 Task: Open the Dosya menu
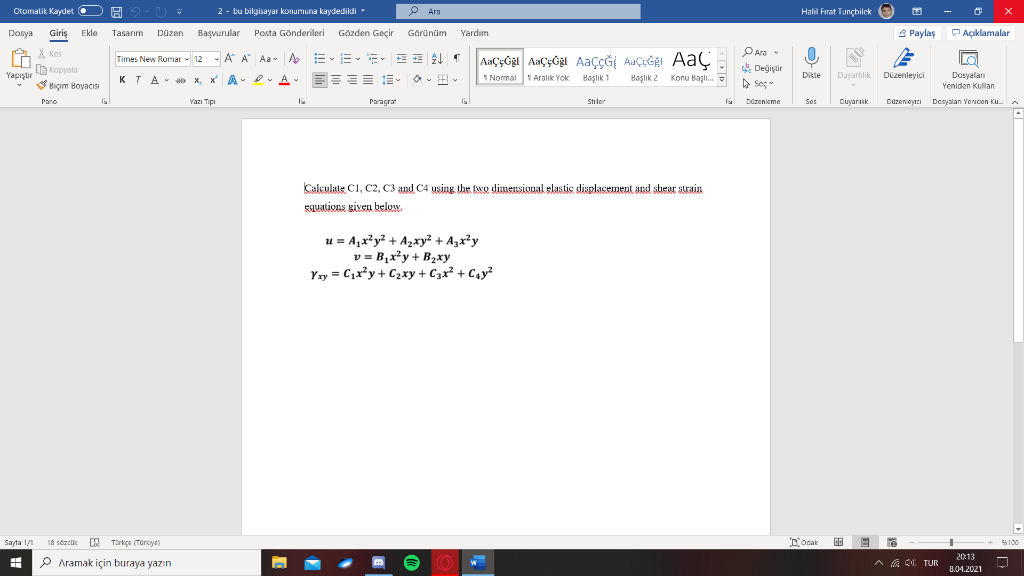pos(21,33)
